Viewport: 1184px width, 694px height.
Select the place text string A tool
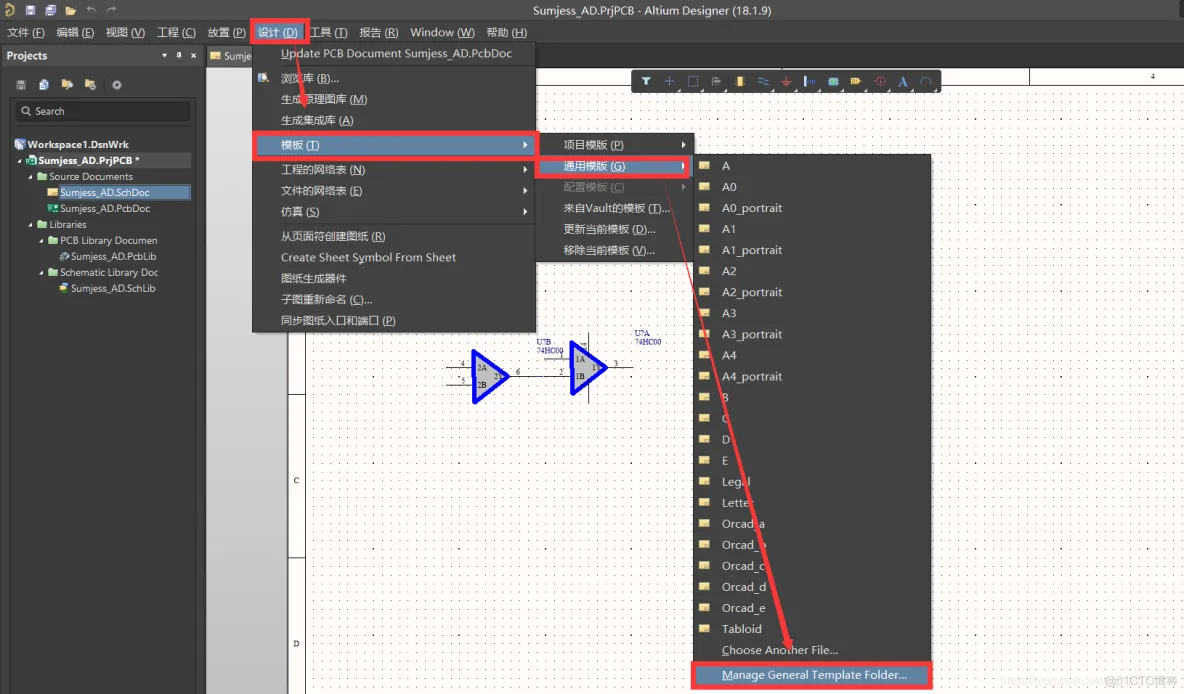coord(902,81)
